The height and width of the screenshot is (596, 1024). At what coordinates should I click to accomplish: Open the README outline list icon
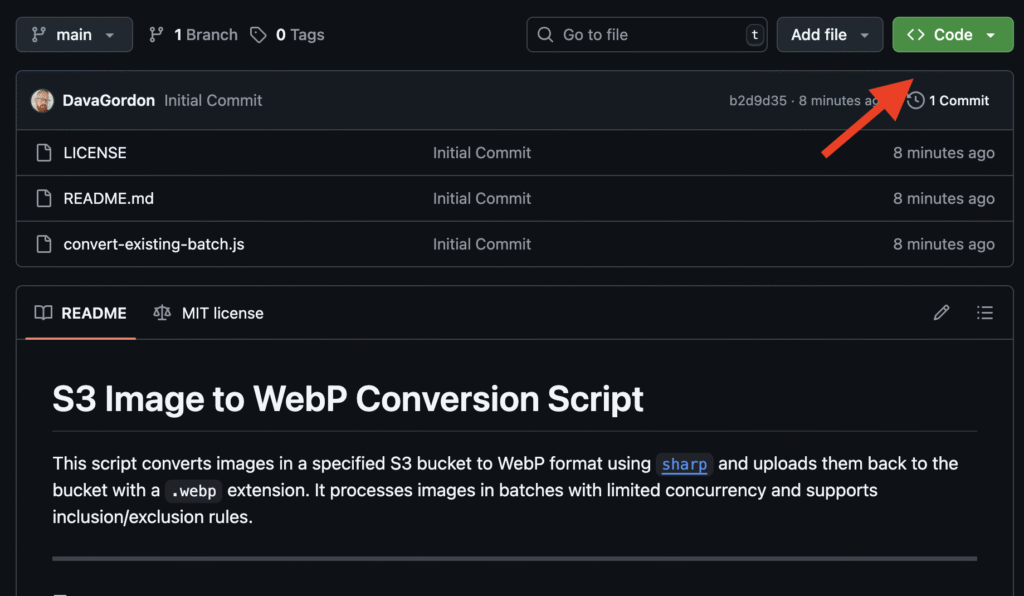(x=985, y=313)
